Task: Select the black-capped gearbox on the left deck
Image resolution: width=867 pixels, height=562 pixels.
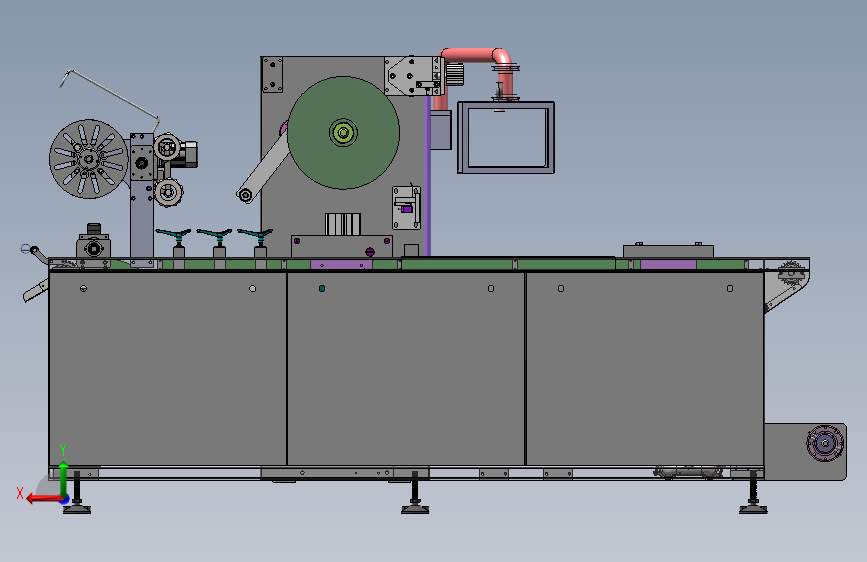Action: [x=93, y=243]
